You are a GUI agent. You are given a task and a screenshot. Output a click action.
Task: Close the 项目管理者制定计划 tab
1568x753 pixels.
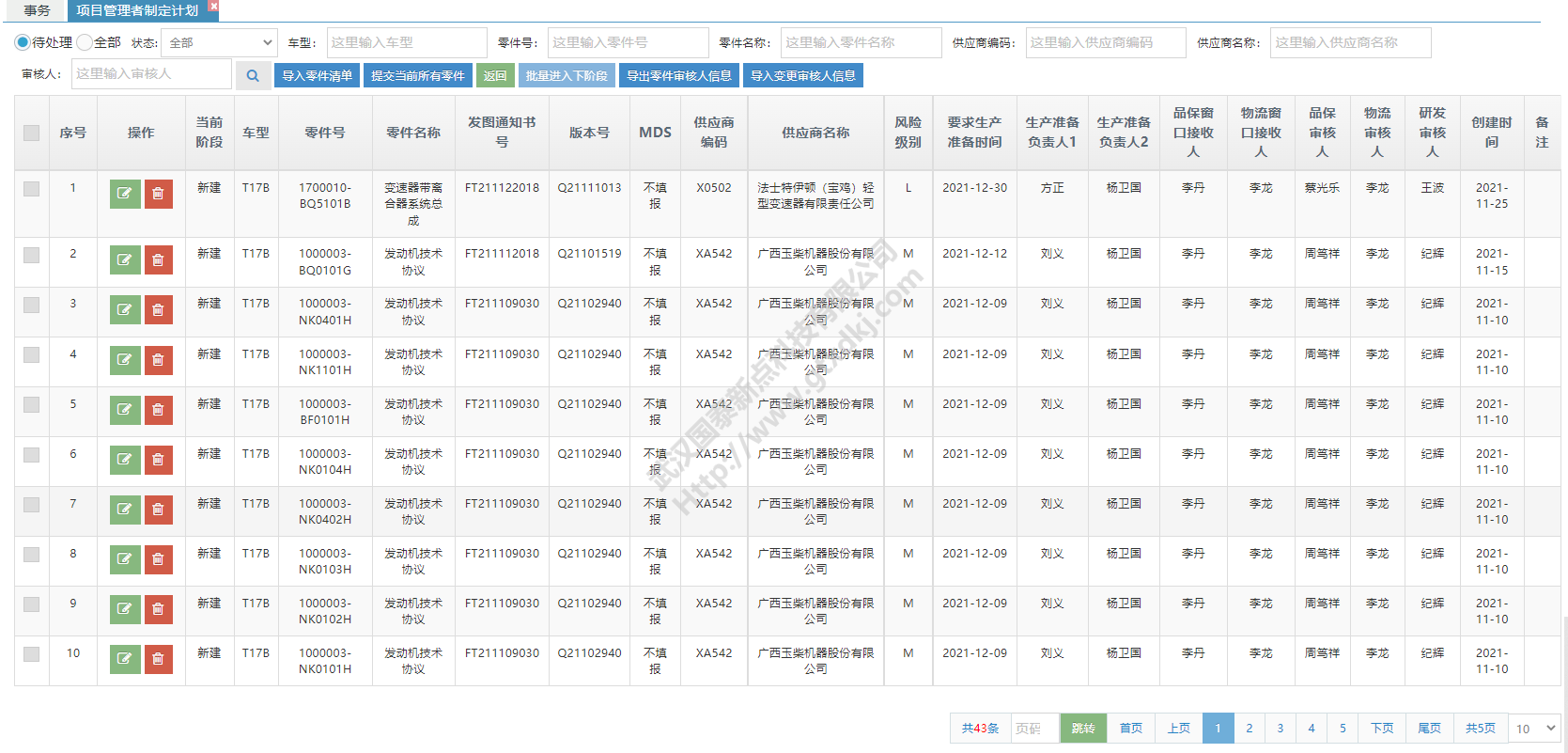click(x=213, y=6)
